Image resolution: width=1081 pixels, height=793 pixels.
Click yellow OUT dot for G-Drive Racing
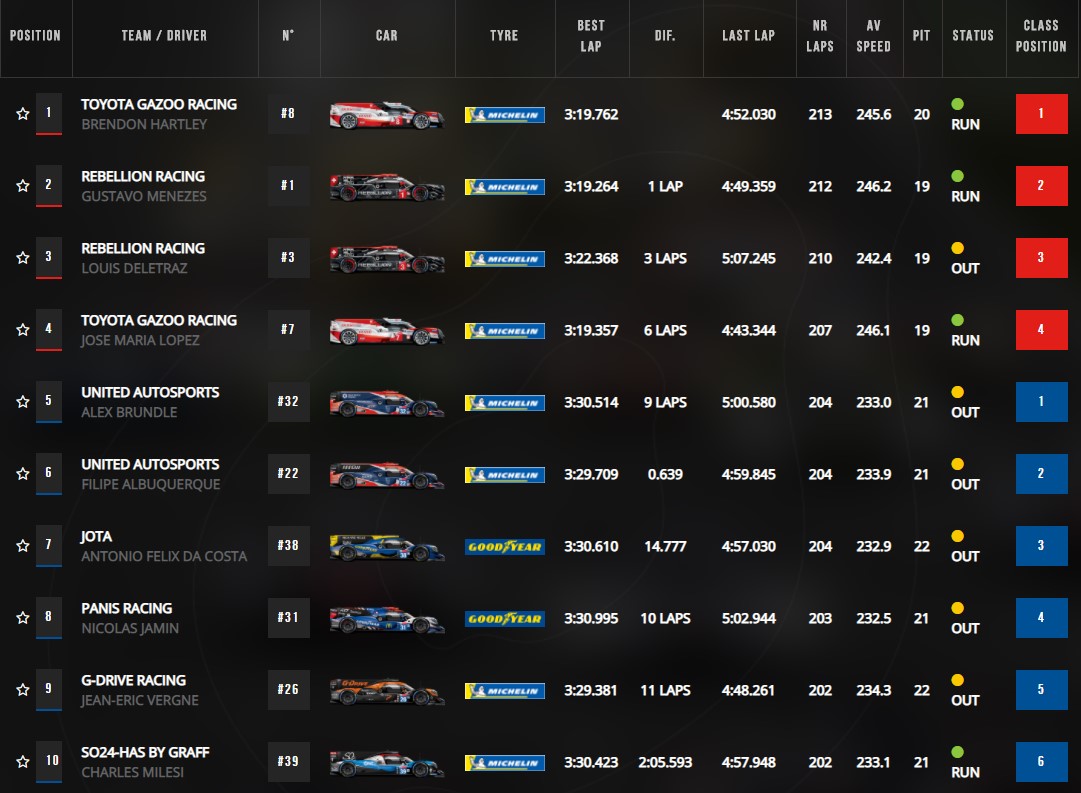(x=958, y=680)
